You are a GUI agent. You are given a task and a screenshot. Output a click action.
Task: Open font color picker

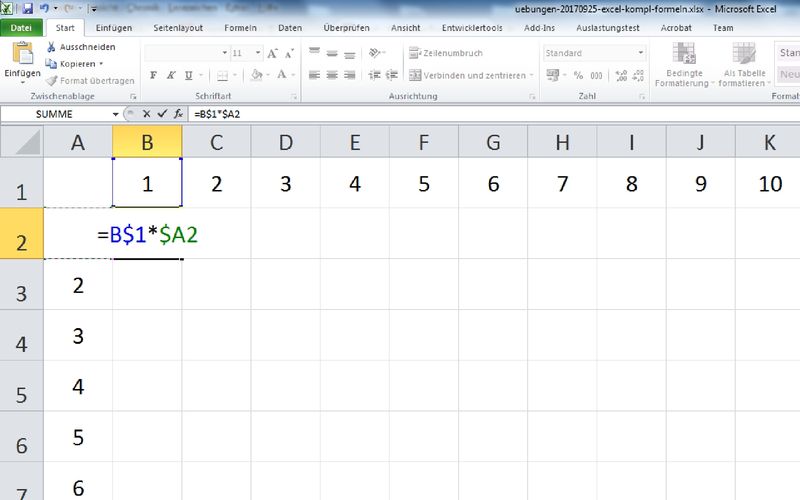[282, 76]
